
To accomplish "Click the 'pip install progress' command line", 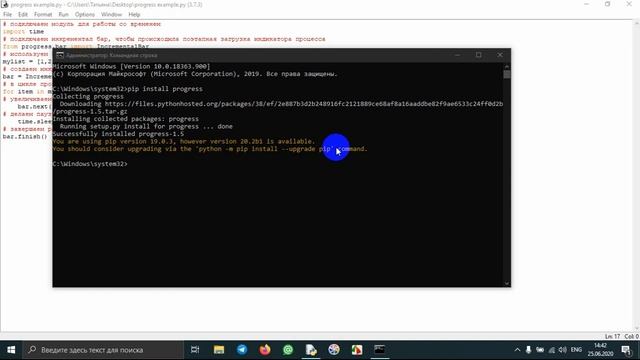I will pyautogui.click(x=127, y=89).
